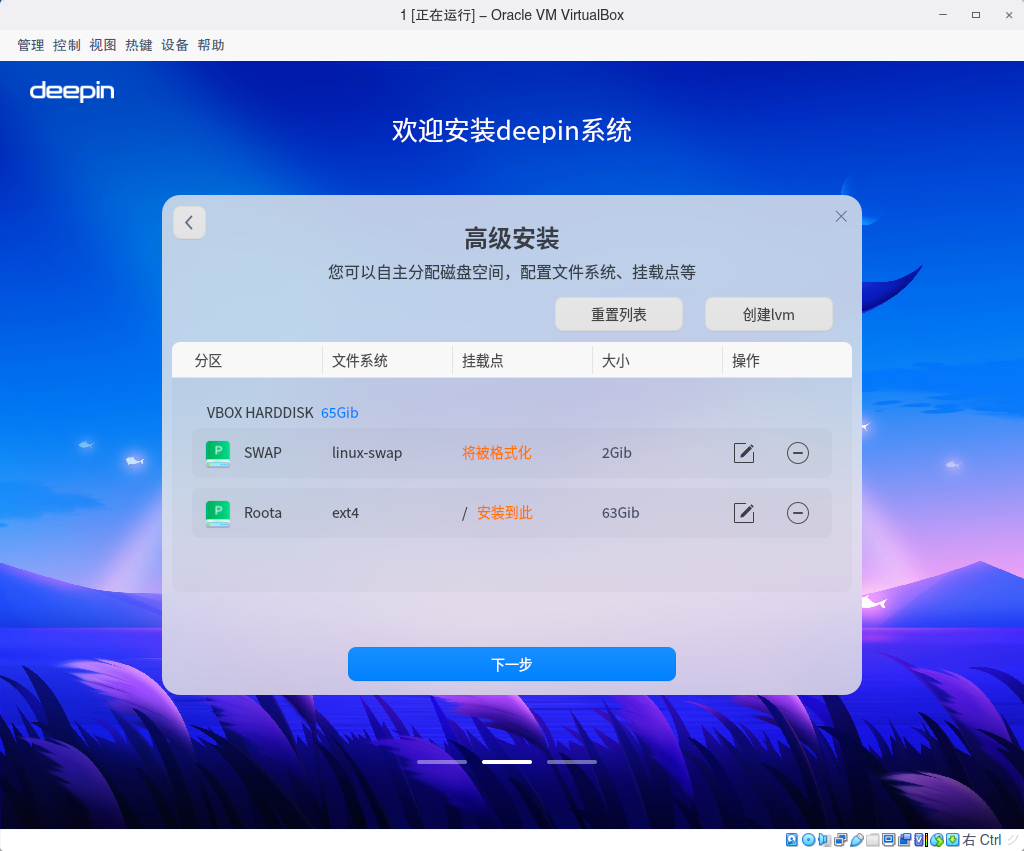Open the 管理 menu

point(31,45)
